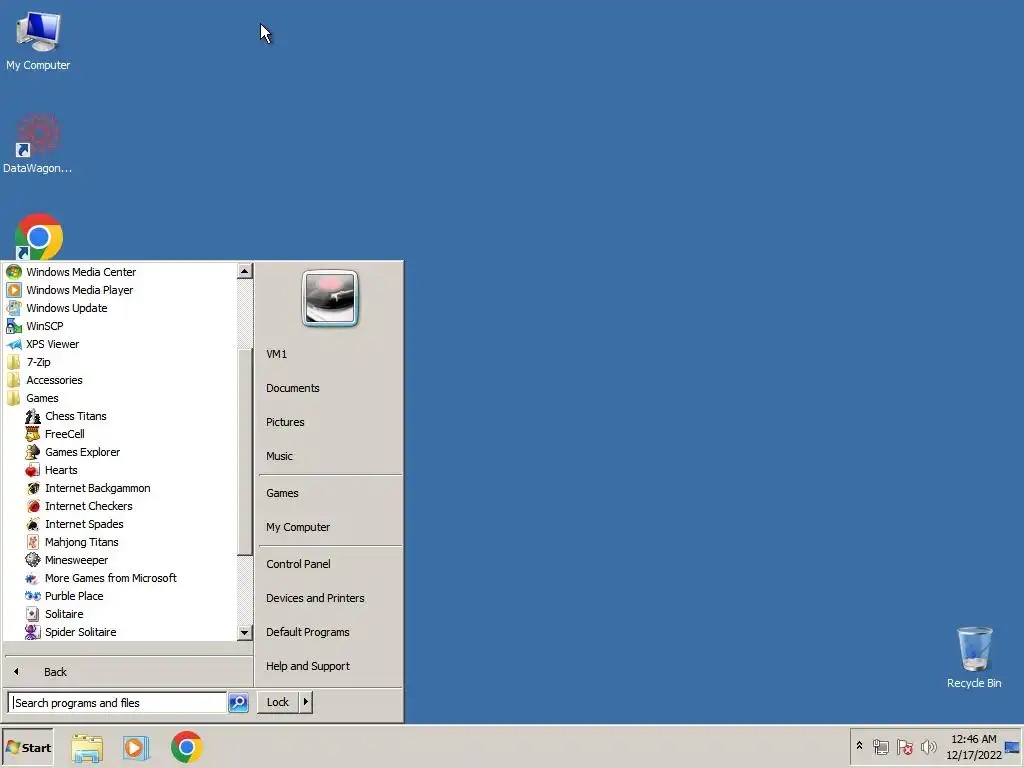Launch Windows Media Player in Start menu list

(x=79, y=290)
